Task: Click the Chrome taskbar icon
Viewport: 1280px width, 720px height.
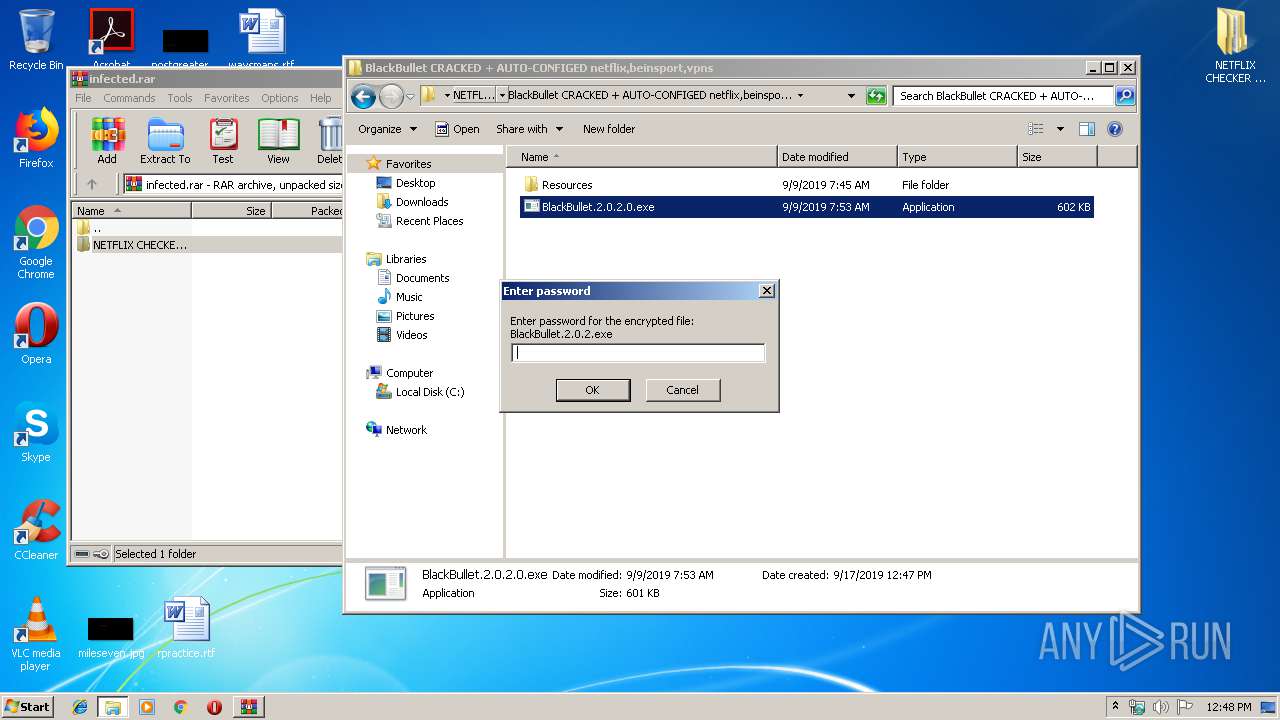Action: click(x=180, y=707)
